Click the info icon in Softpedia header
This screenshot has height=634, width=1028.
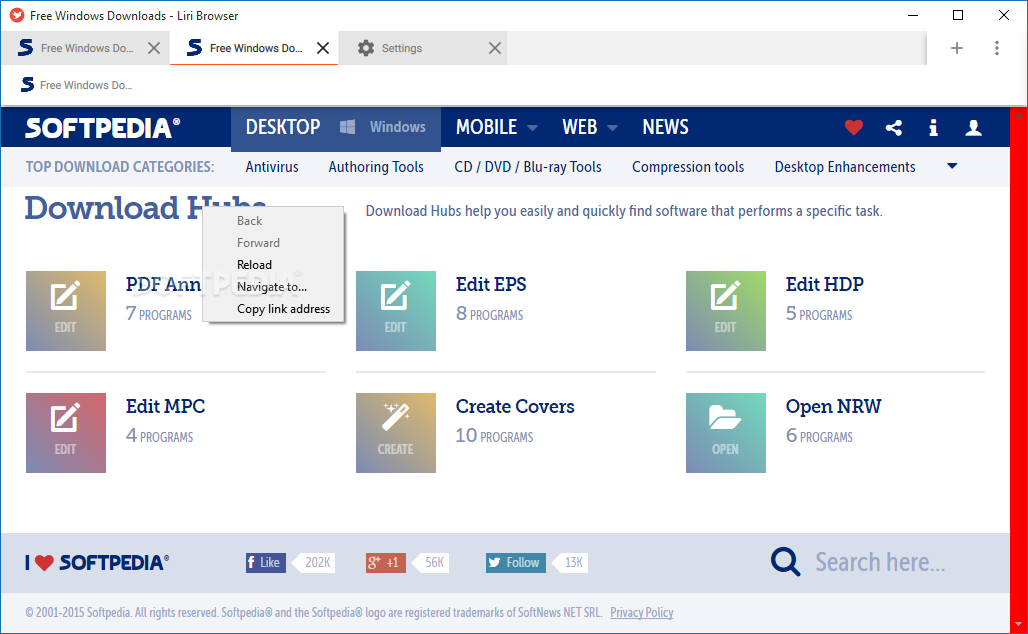click(x=933, y=127)
